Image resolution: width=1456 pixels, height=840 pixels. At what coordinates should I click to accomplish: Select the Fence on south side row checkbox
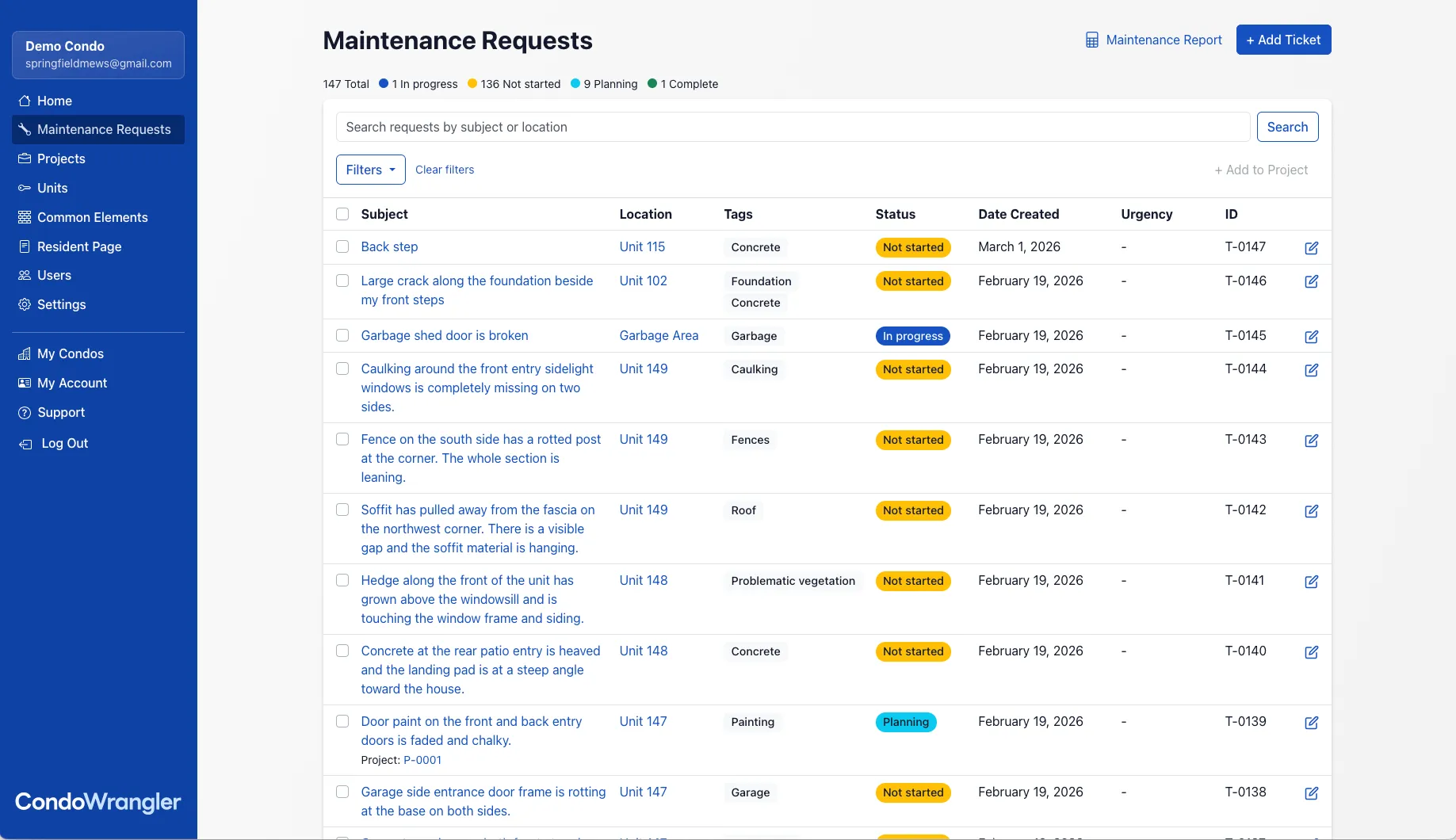coord(342,439)
